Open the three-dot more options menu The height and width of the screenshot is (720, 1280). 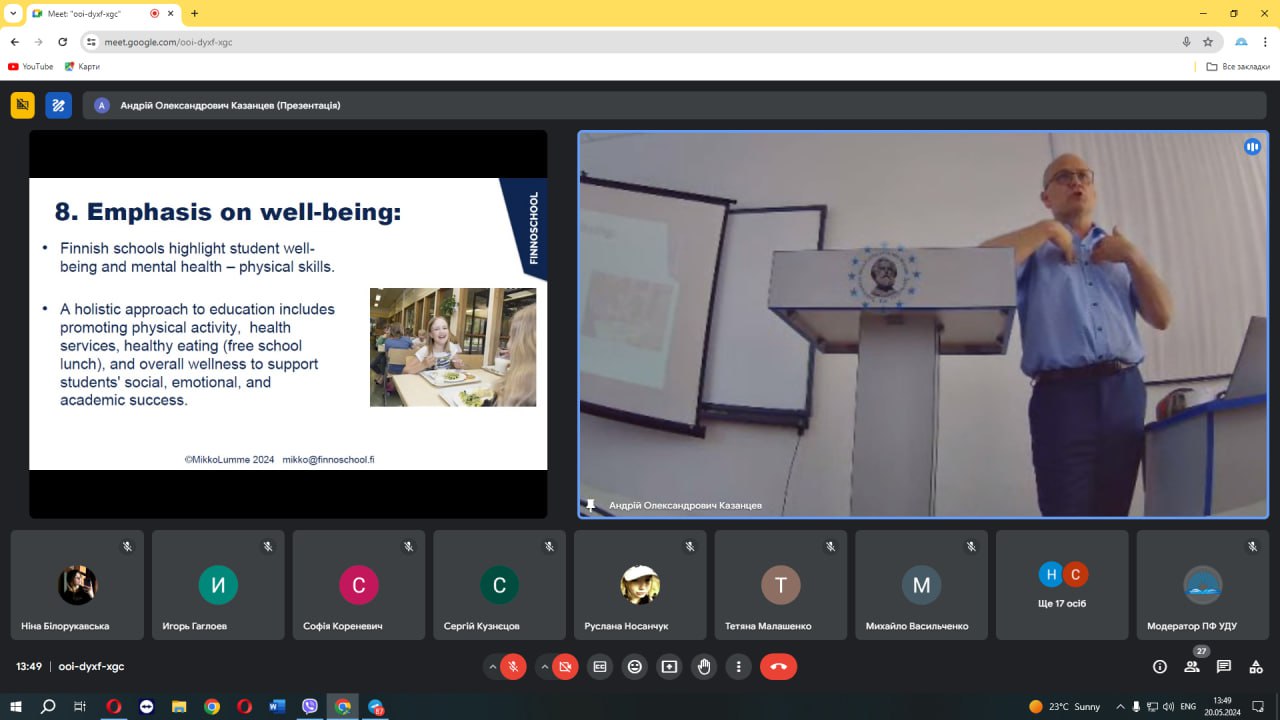point(739,666)
